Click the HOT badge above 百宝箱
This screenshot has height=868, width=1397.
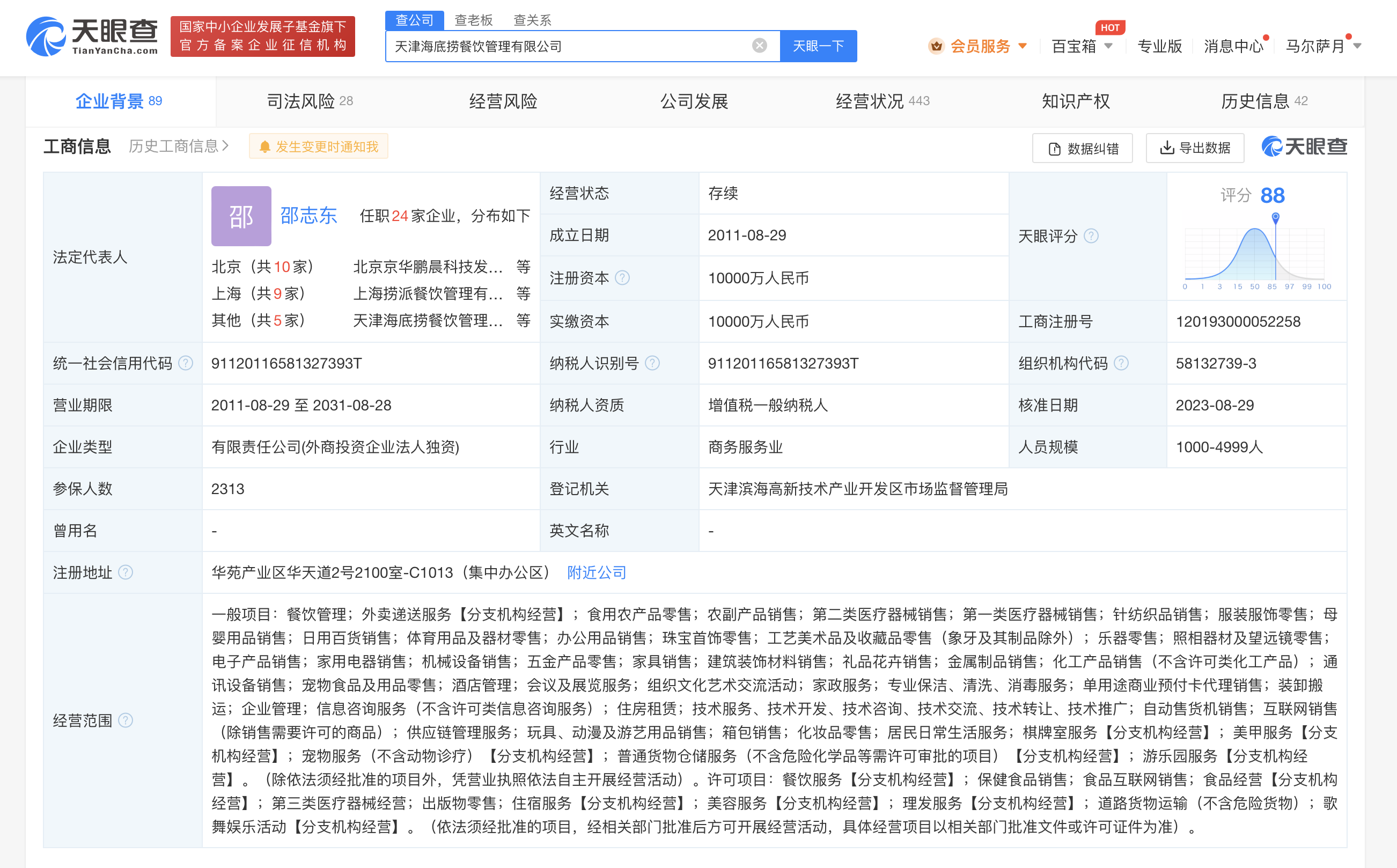[1109, 27]
